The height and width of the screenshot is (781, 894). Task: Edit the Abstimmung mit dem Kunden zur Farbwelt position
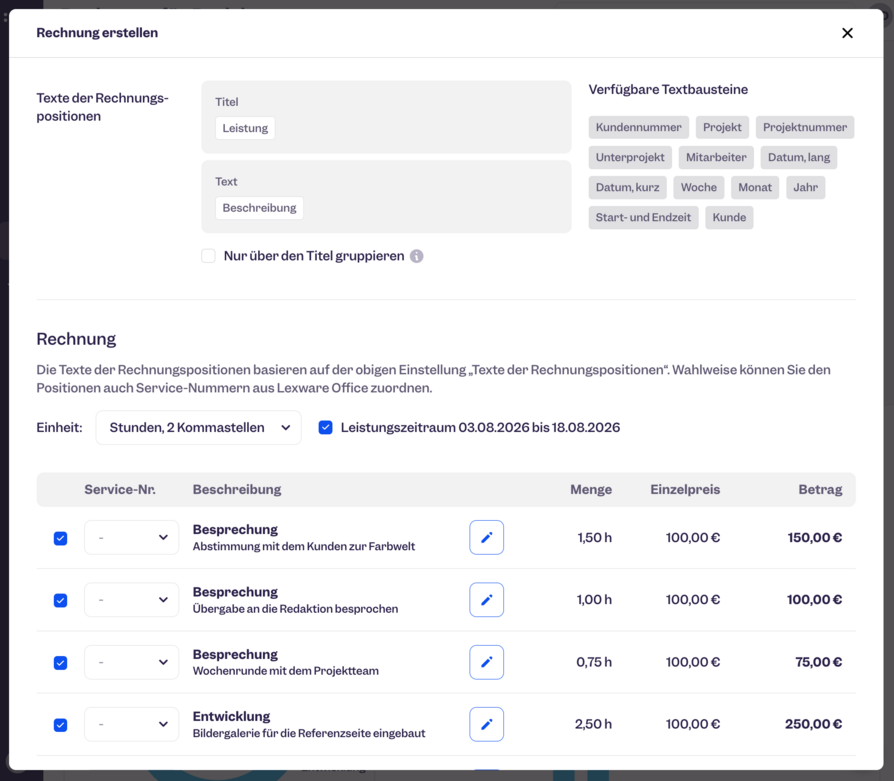[x=486, y=537]
